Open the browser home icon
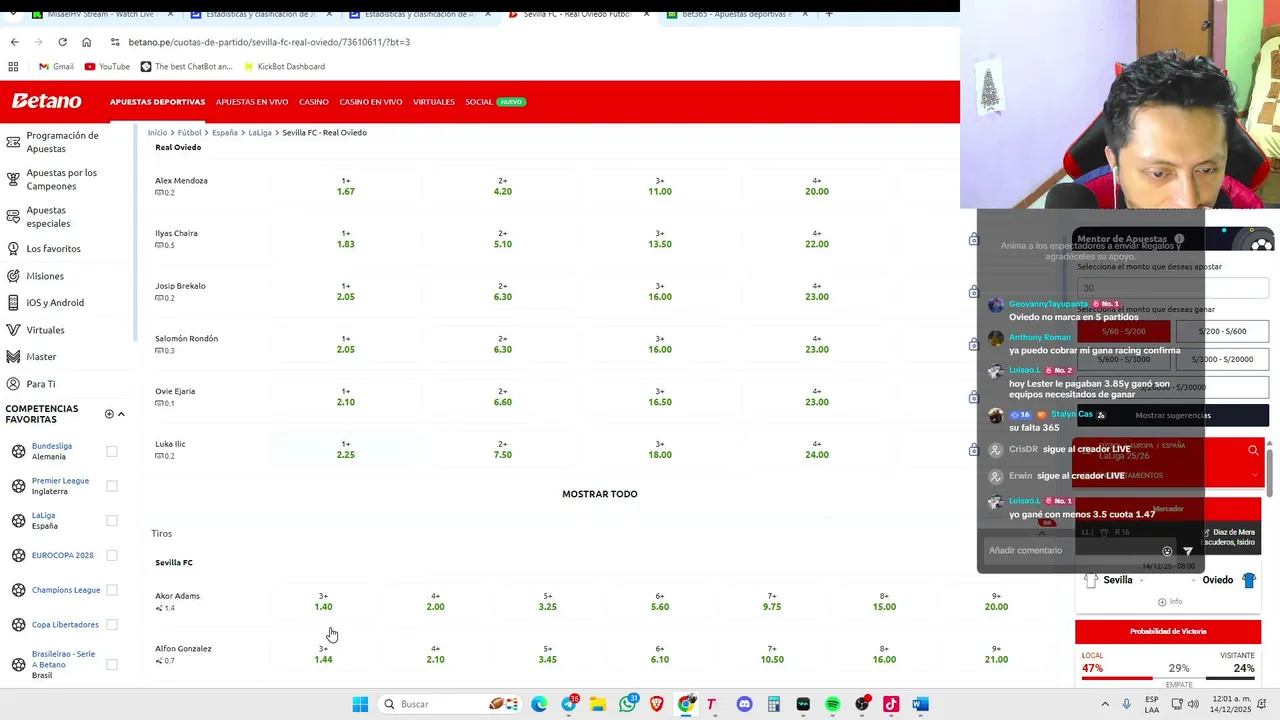 86,42
